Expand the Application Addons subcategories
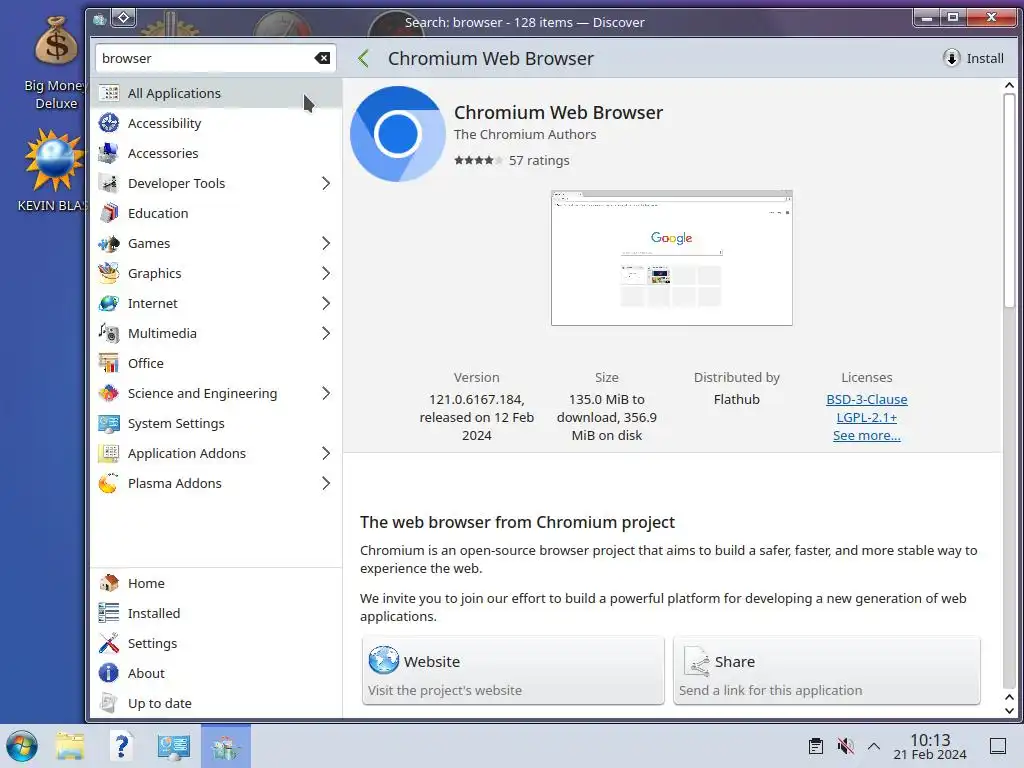Image resolution: width=1024 pixels, height=768 pixels. coord(326,454)
